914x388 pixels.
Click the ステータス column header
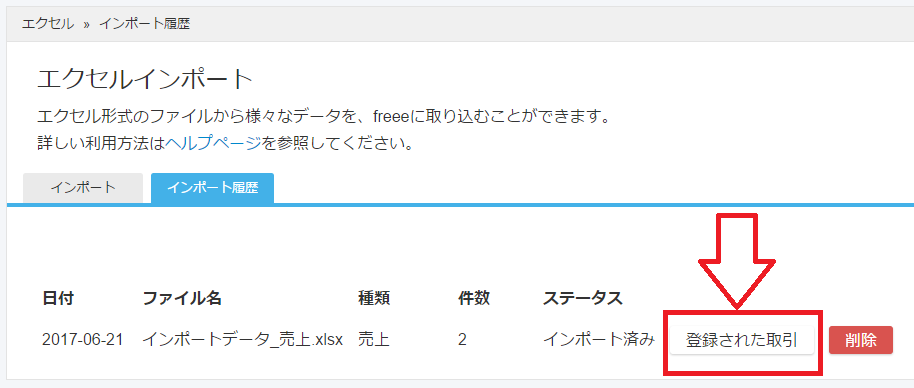(x=583, y=299)
